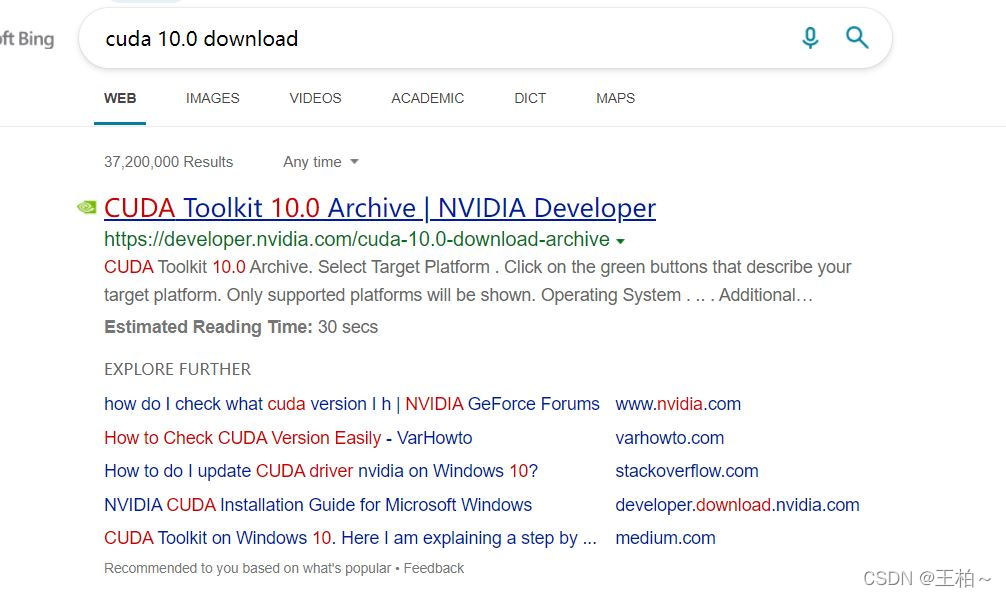1006x597 pixels.
Task: Click the Bing logo
Action: (27, 39)
